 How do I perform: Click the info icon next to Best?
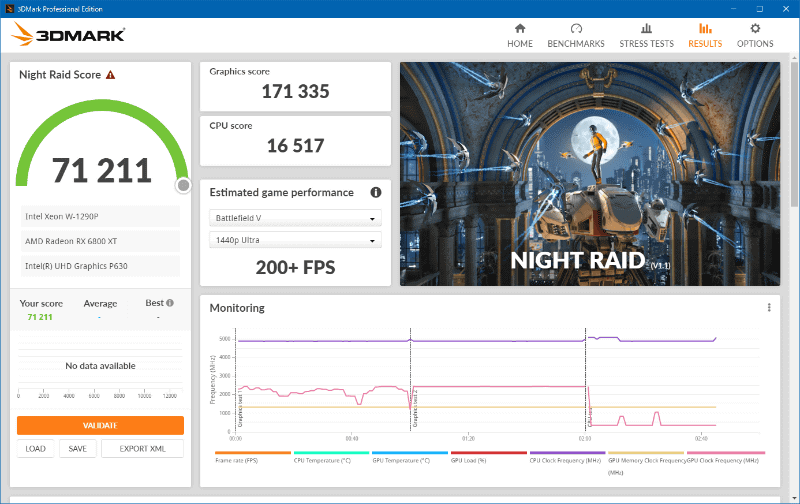[x=170, y=303]
